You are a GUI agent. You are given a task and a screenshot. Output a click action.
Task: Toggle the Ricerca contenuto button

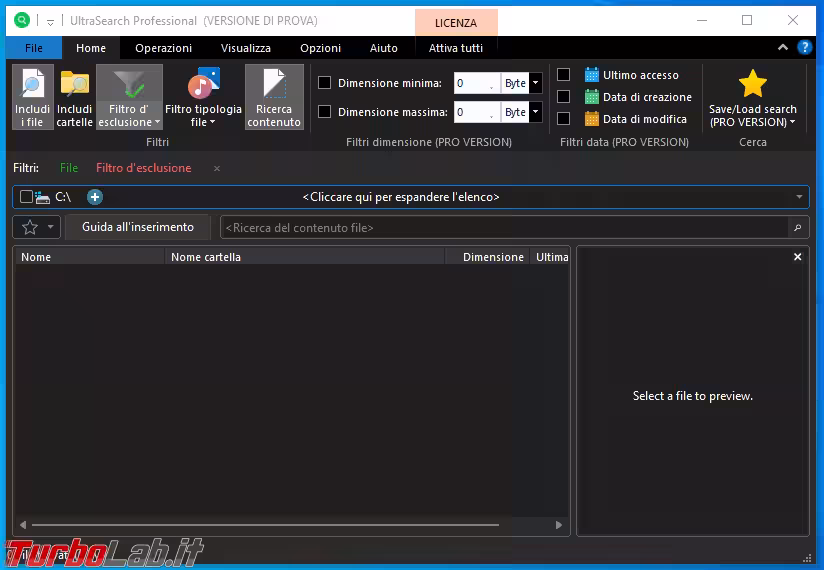point(274,97)
